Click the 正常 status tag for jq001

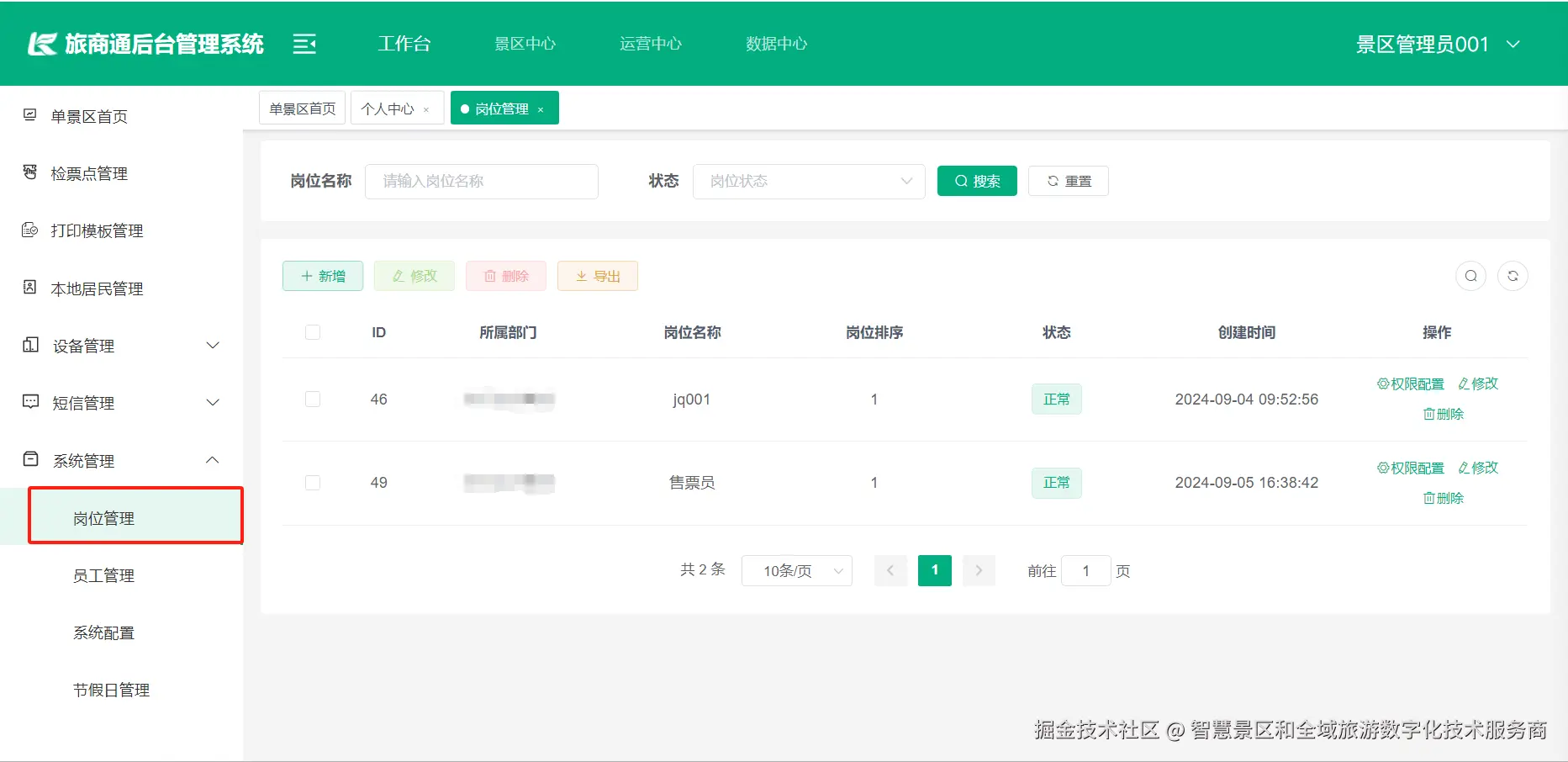1057,399
